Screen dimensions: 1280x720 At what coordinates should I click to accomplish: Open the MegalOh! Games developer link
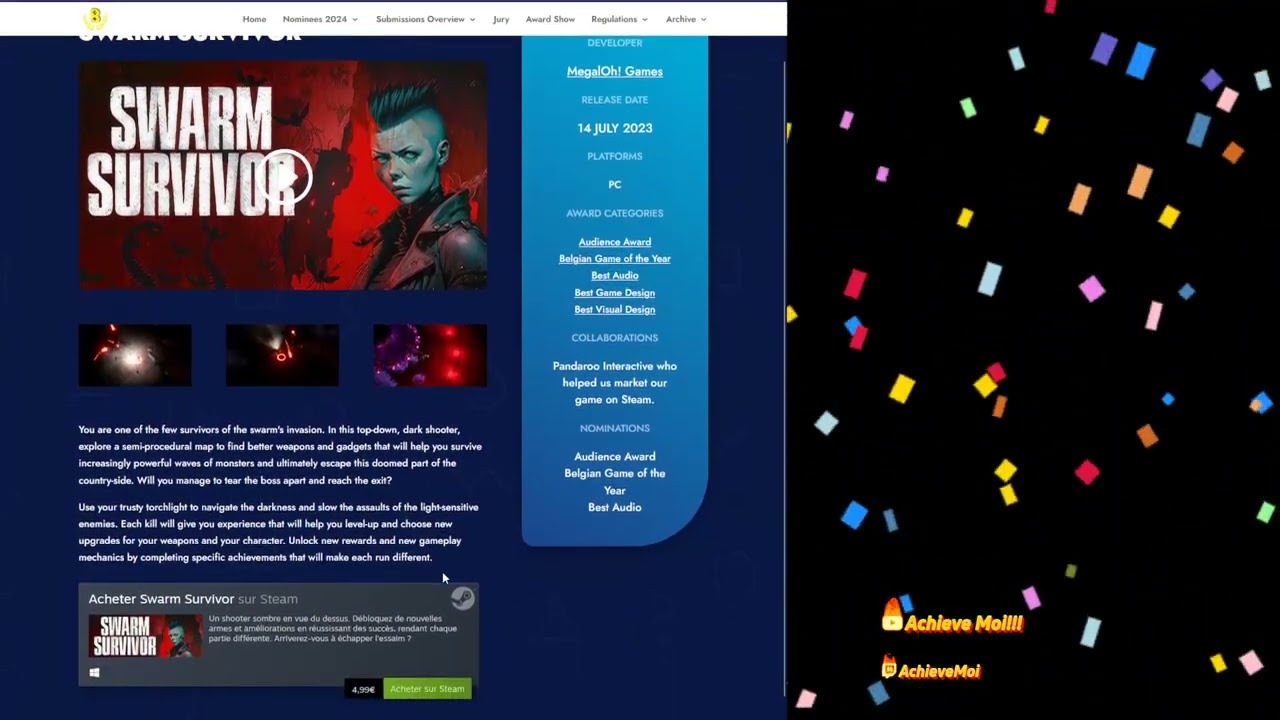point(615,71)
